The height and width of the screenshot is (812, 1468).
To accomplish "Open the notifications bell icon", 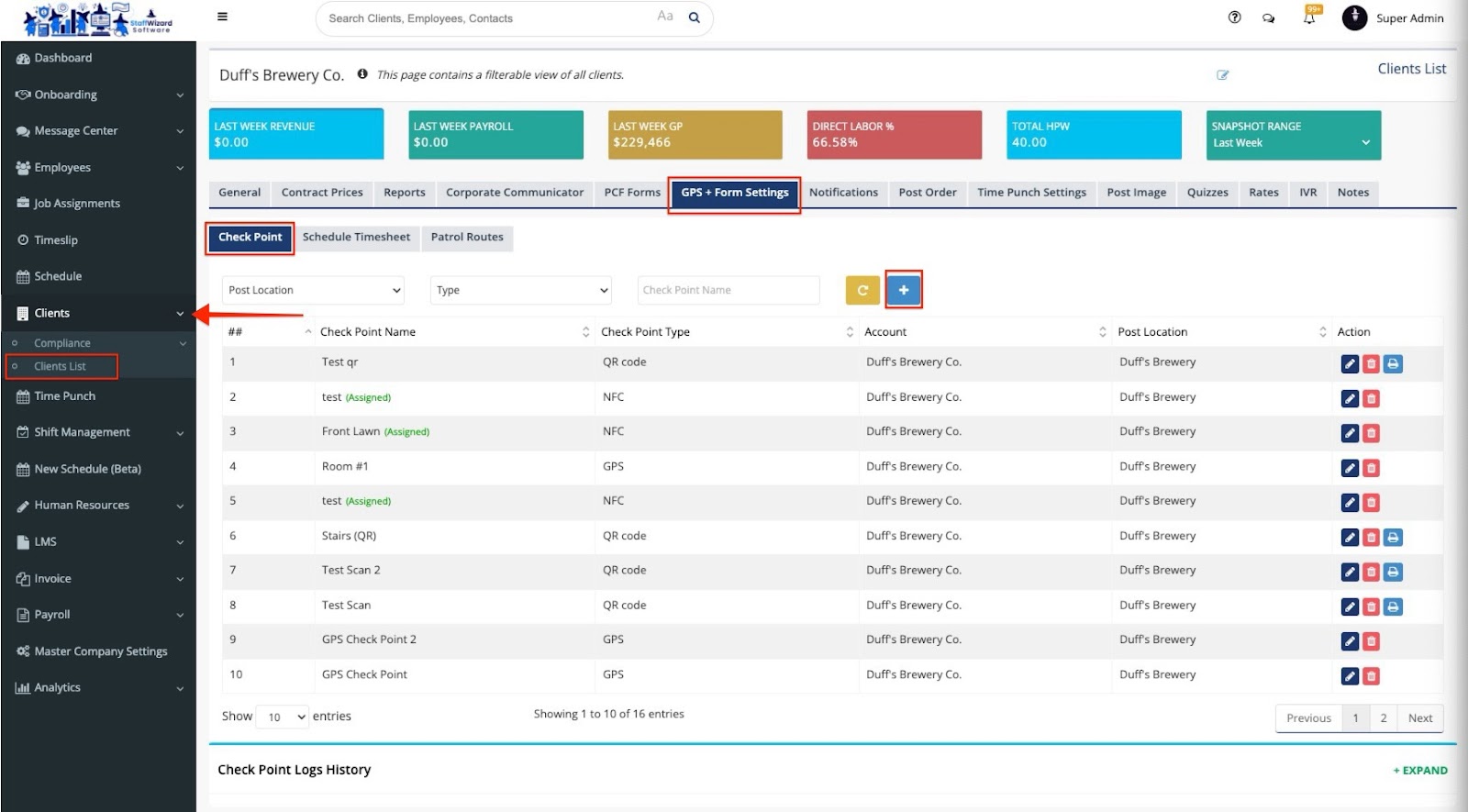I will point(1309,17).
